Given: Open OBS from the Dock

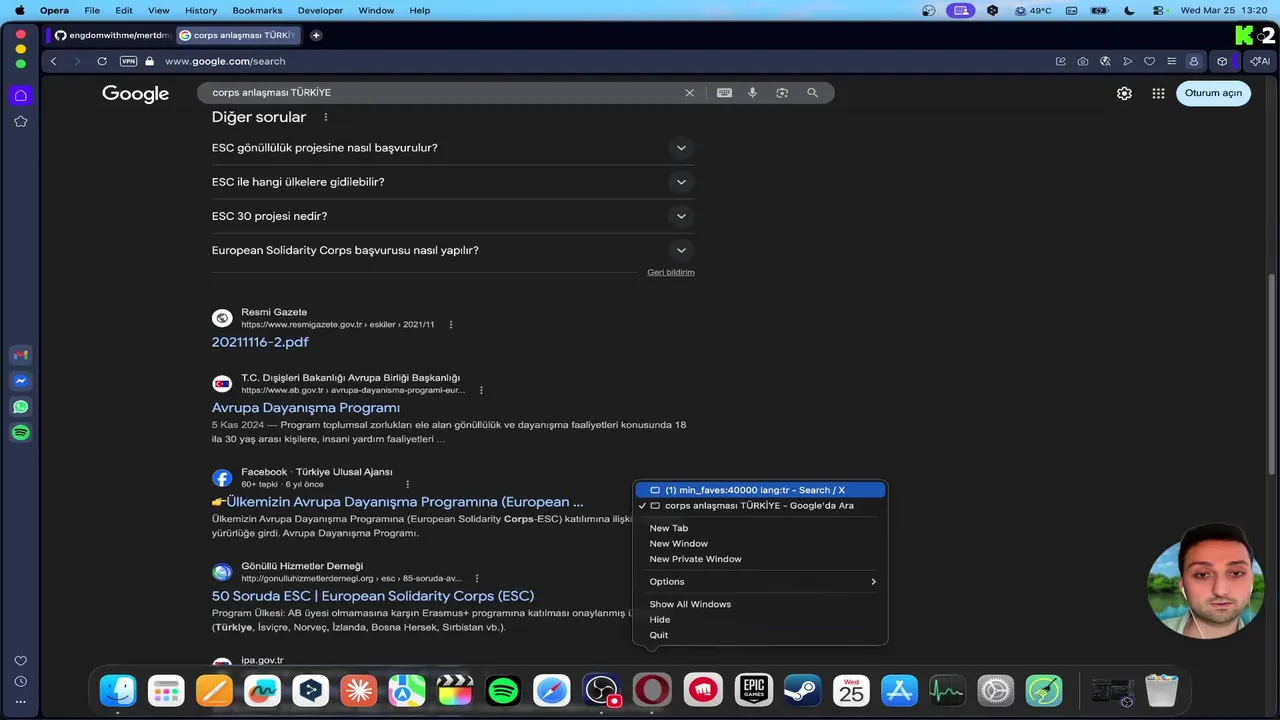Looking at the screenshot, I should 603,690.
